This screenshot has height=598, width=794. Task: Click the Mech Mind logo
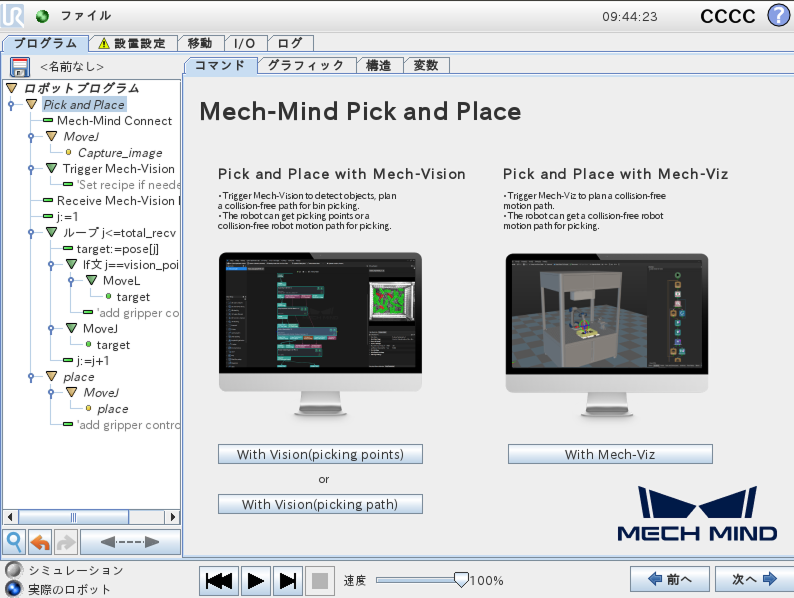tap(697, 513)
